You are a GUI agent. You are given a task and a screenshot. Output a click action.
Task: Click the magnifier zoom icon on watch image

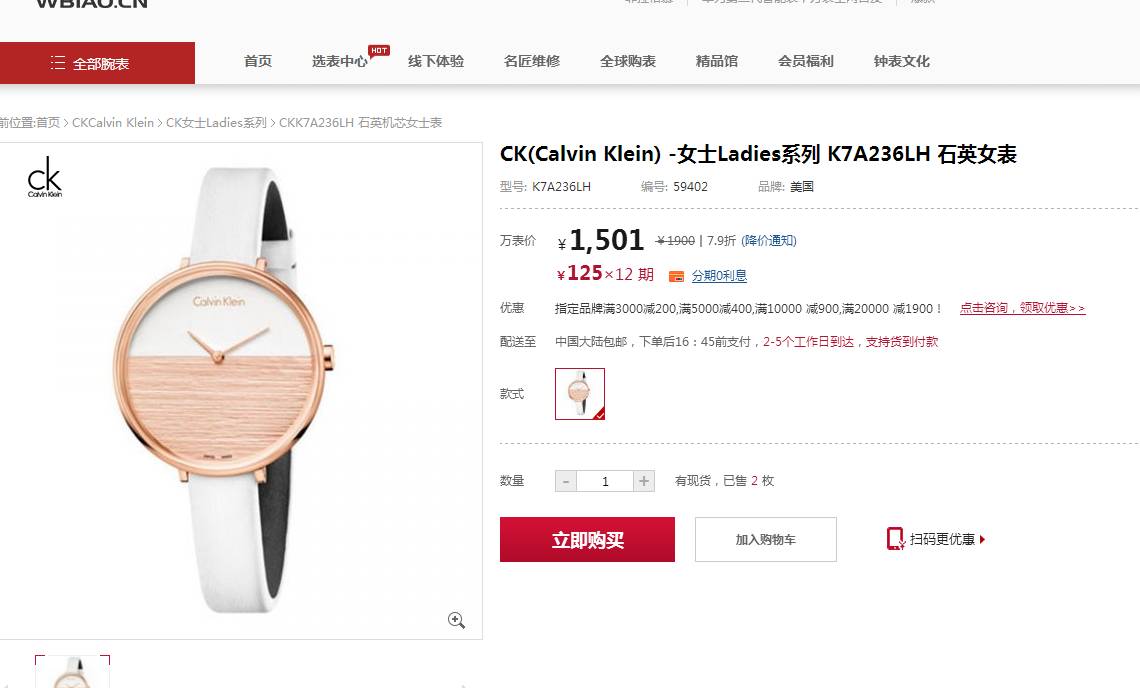click(x=456, y=620)
